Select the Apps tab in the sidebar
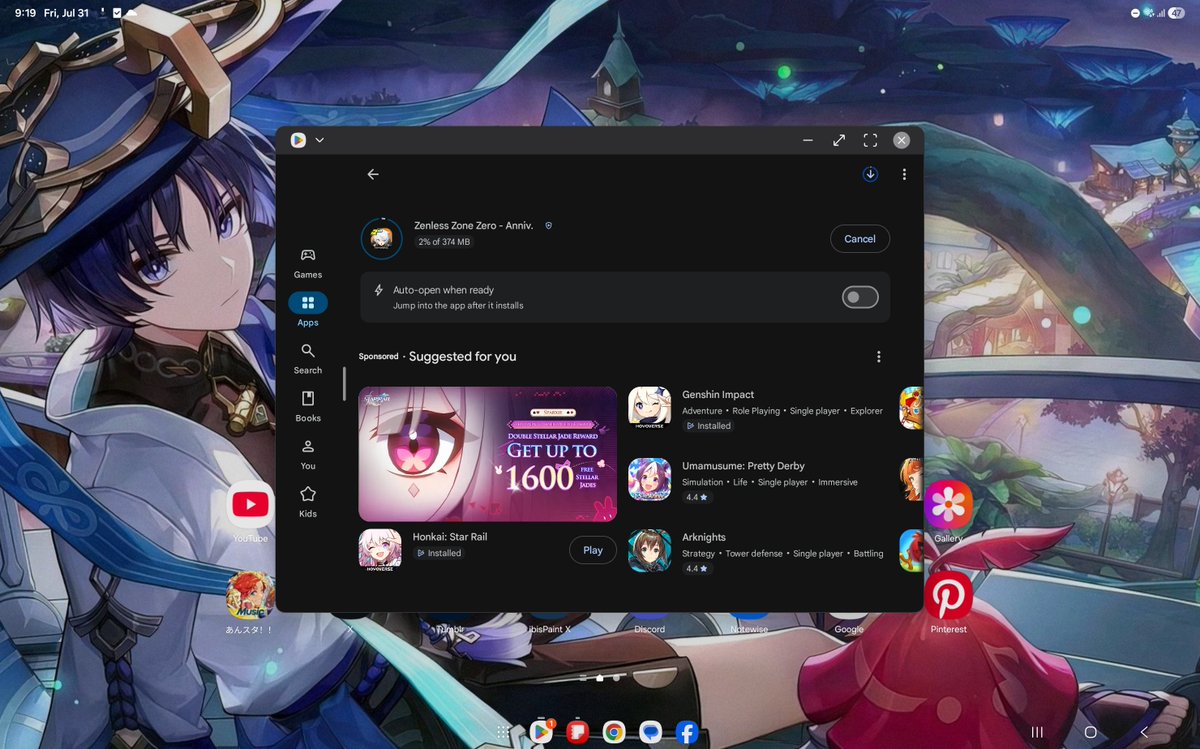1200x749 pixels. click(308, 310)
